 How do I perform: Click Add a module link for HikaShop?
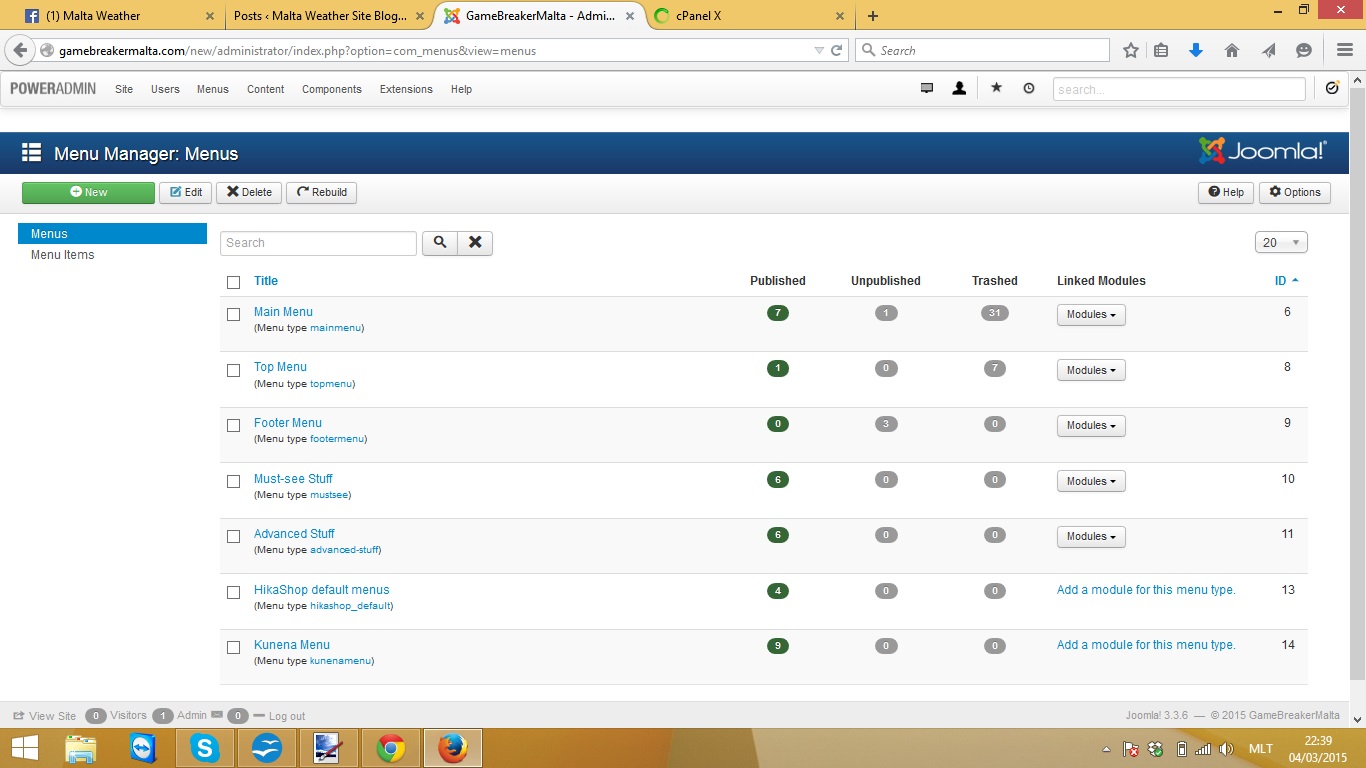(x=1146, y=590)
